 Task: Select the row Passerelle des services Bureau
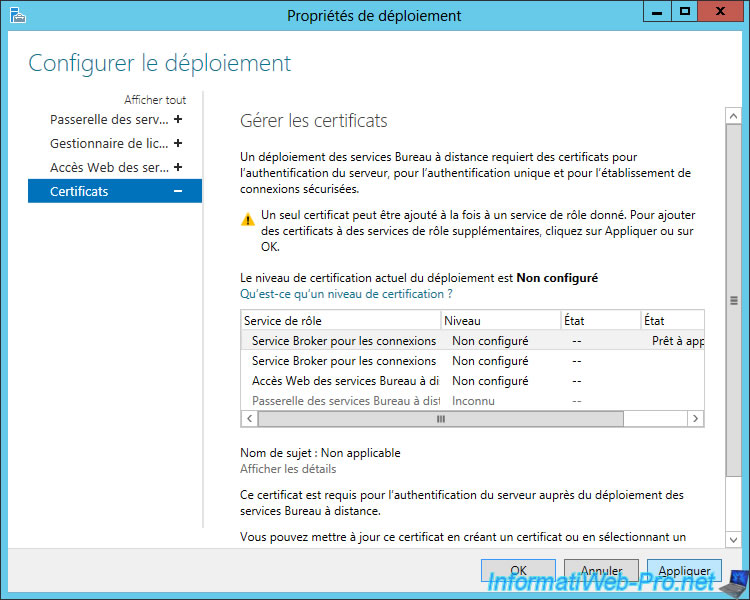tap(472, 401)
